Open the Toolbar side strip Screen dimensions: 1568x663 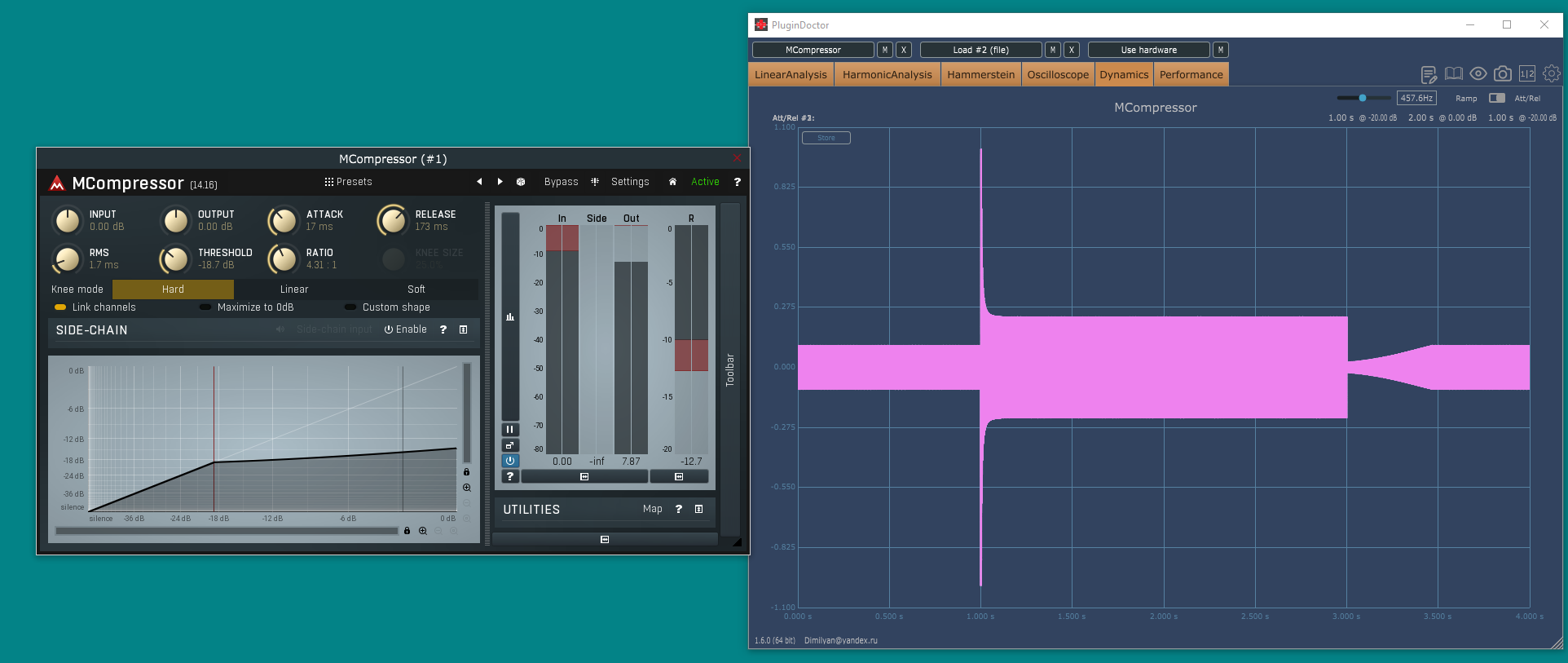(730, 369)
